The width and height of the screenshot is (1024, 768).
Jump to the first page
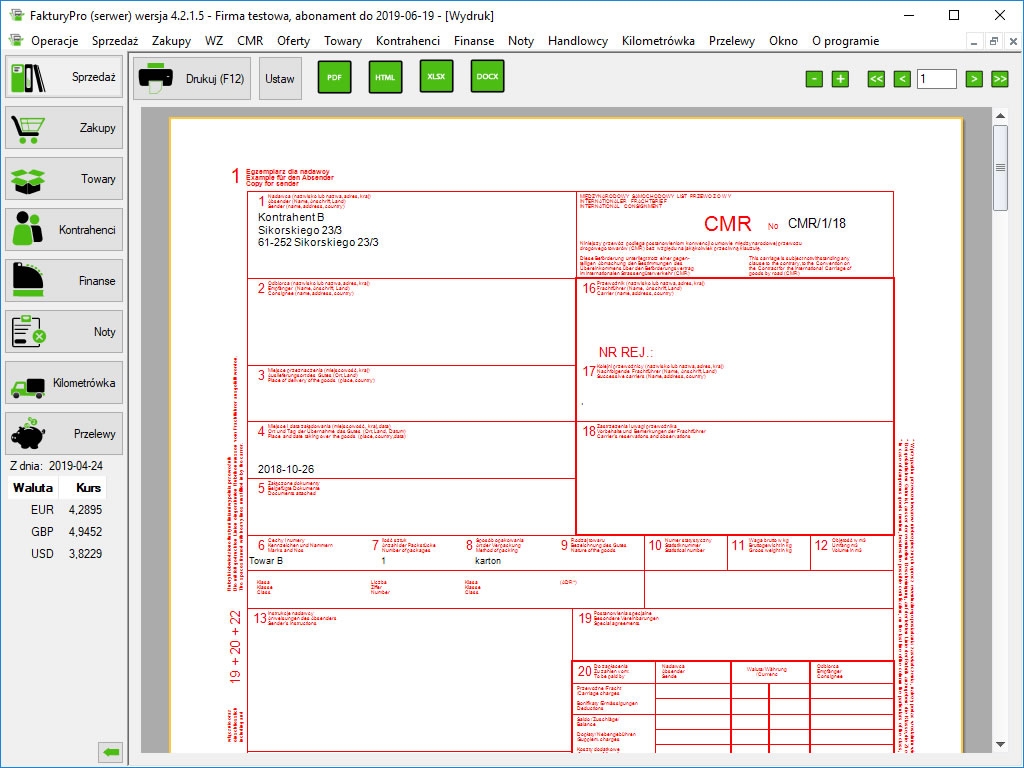pos(876,79)
